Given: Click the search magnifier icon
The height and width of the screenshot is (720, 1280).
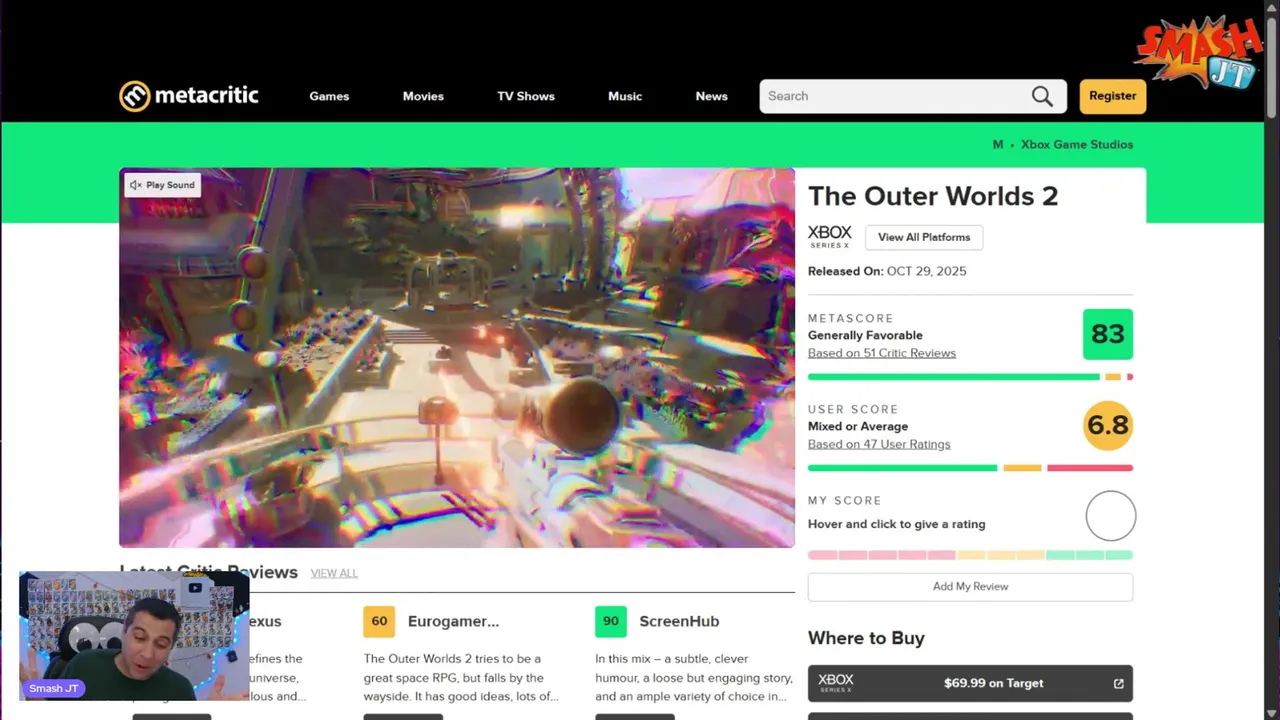Looking at the screenshot, I should pos(1042,96).
